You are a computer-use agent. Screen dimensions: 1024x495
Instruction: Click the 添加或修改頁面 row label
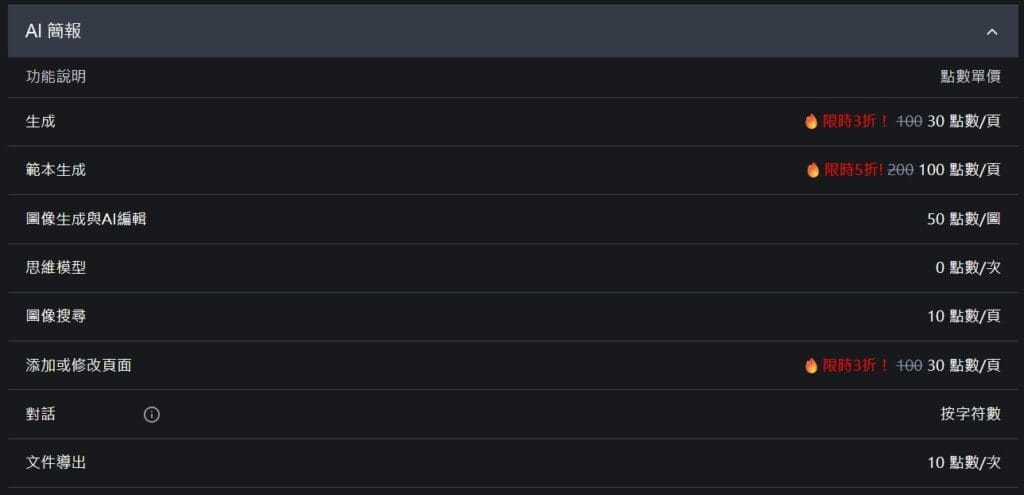pyautogui.click(x=79, y=365)
